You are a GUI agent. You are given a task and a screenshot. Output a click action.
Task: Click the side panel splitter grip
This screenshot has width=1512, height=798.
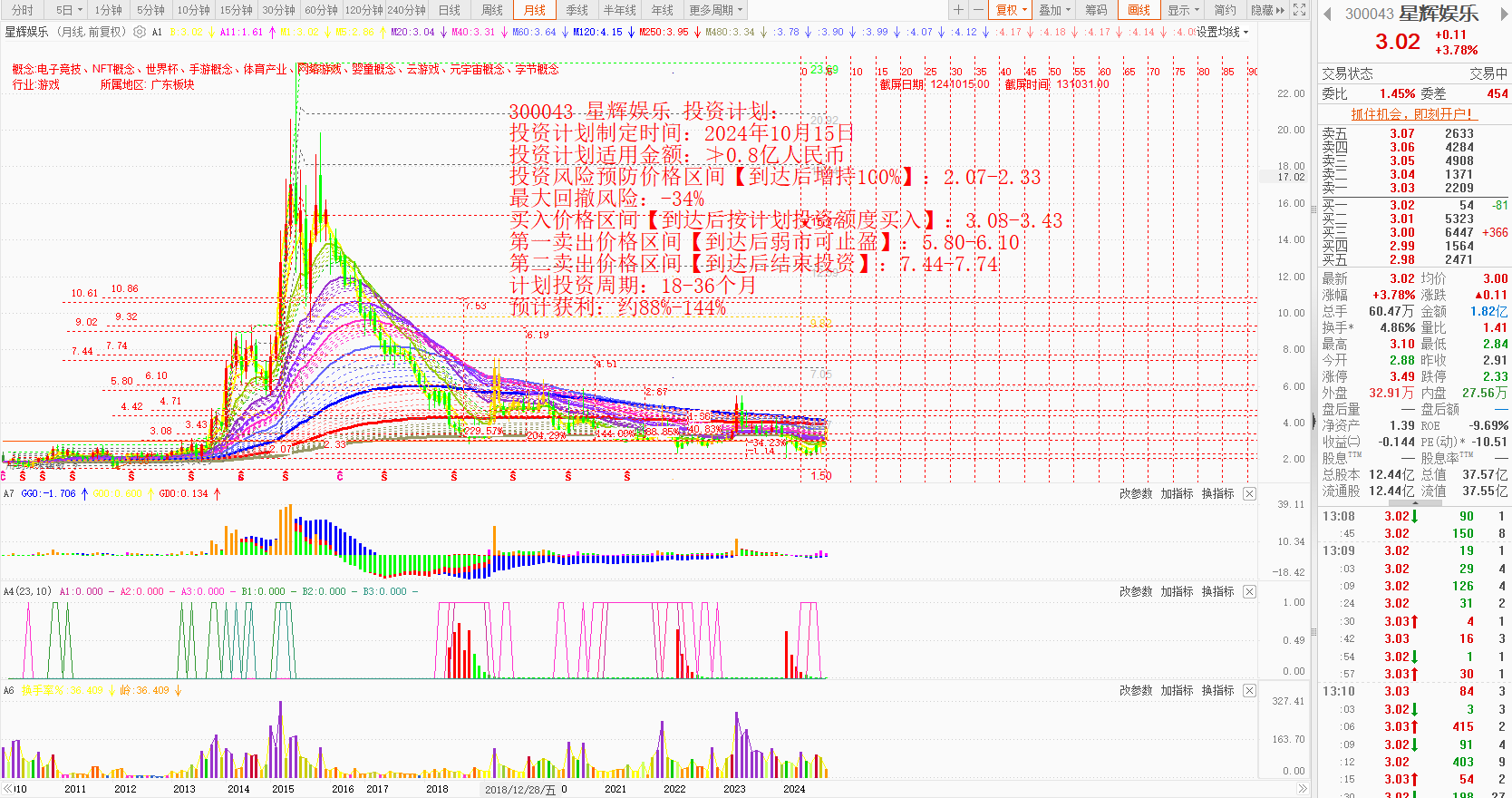1313,209
